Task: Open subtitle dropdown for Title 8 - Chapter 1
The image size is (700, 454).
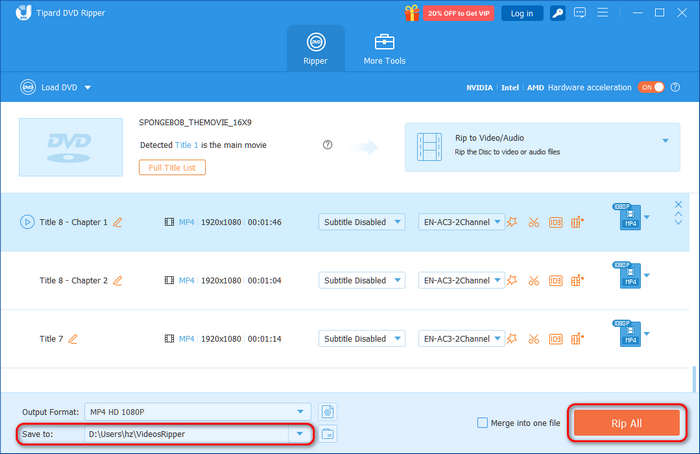Action: pyautogui.click(x=362, y=222)
